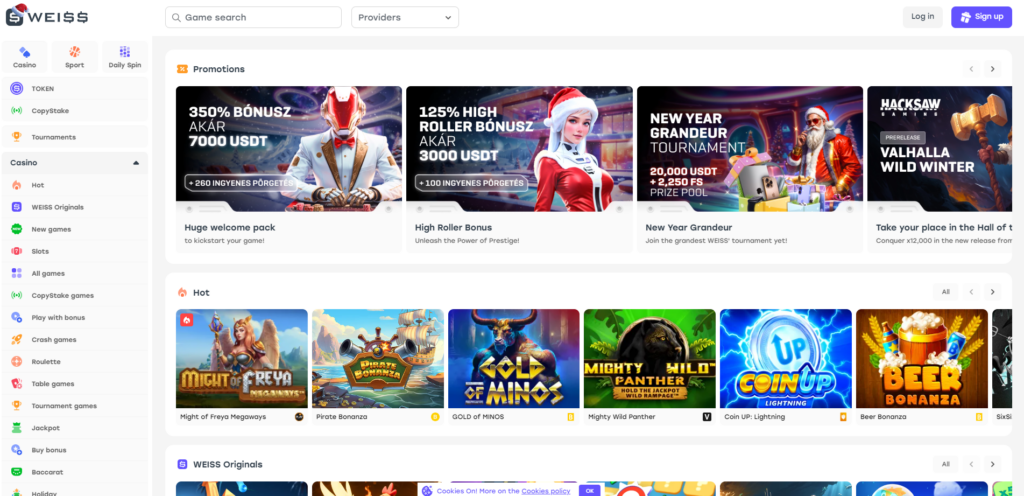Image resolution: width=1024 pixels, height=496 pixels.
Task: Click the WEISS Originals sidebar icon
Action: [x=16, y=207]
